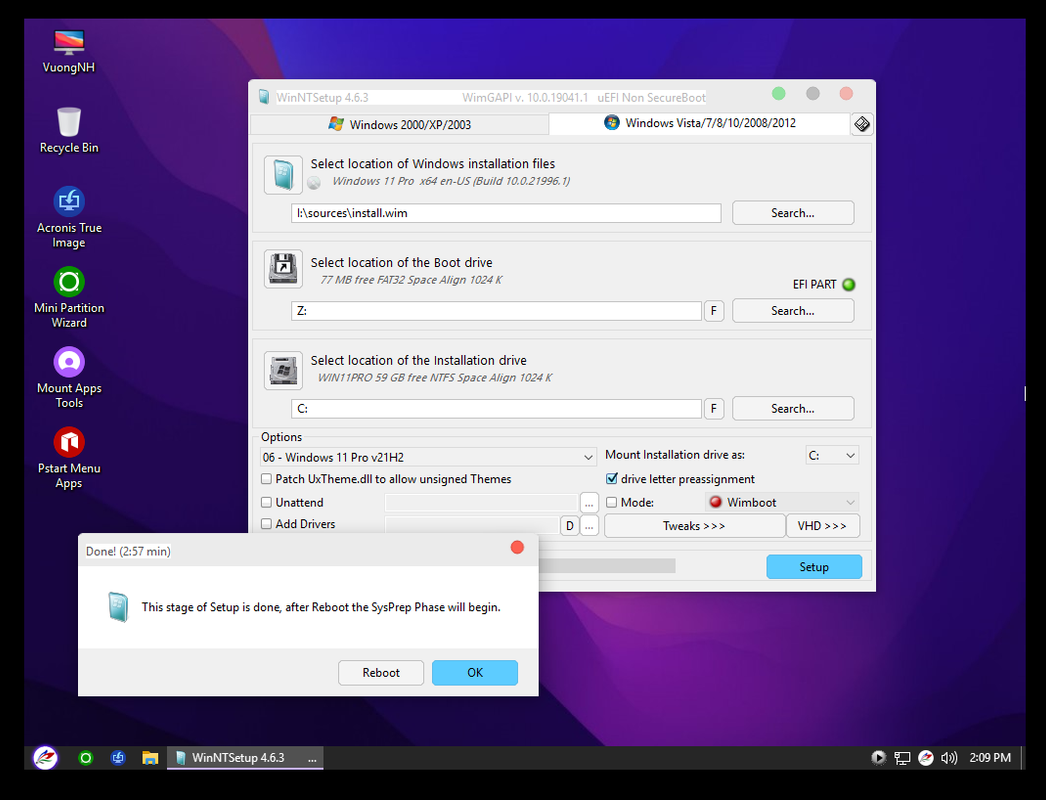1046x800 pixels.
Task: Open the Start menu button on taskbar
Action: (45, 757)
